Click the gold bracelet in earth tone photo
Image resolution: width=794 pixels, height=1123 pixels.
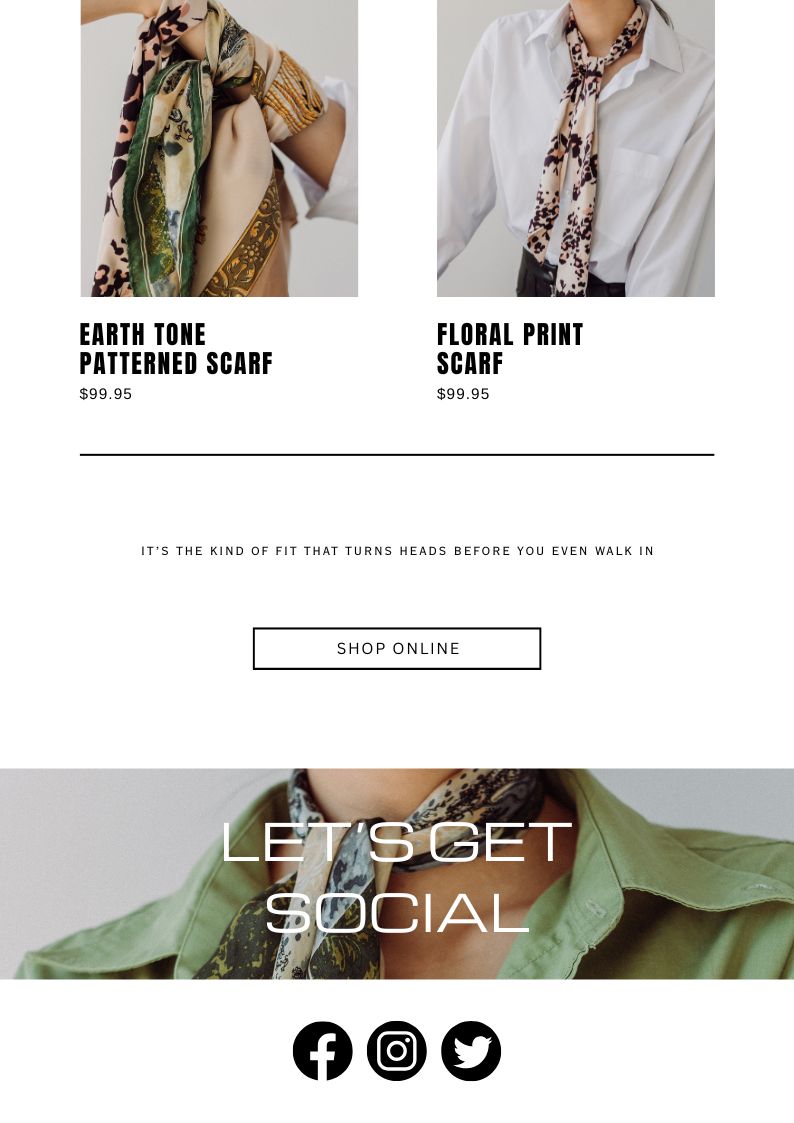295,93
